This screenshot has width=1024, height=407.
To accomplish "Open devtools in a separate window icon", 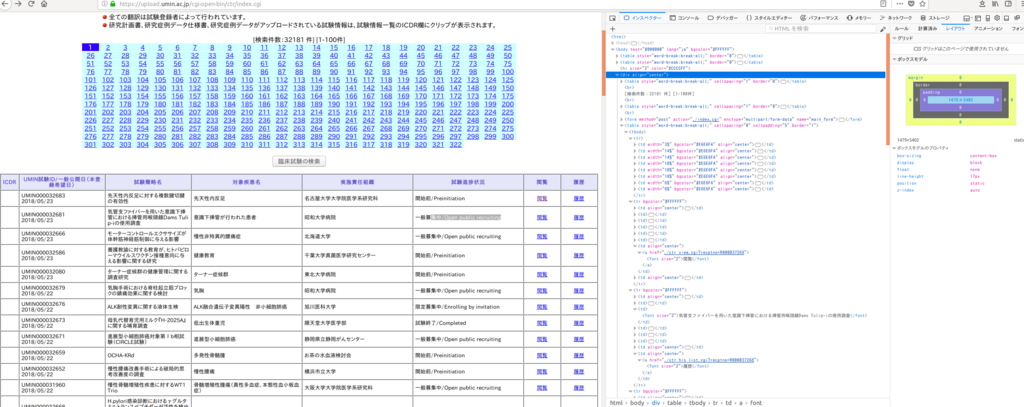I will [1016, 18].
